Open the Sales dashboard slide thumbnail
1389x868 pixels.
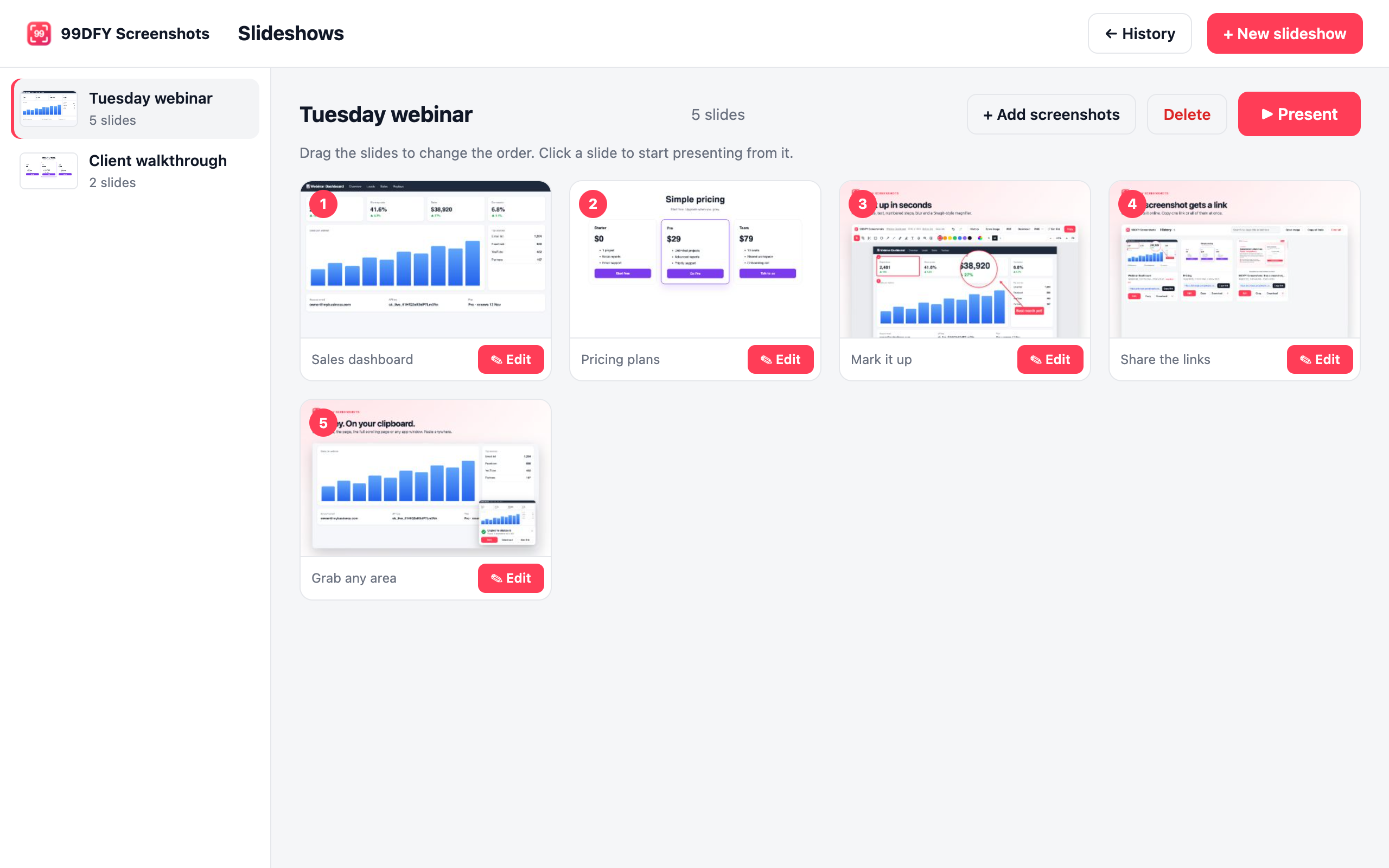(x=425, y=259)
